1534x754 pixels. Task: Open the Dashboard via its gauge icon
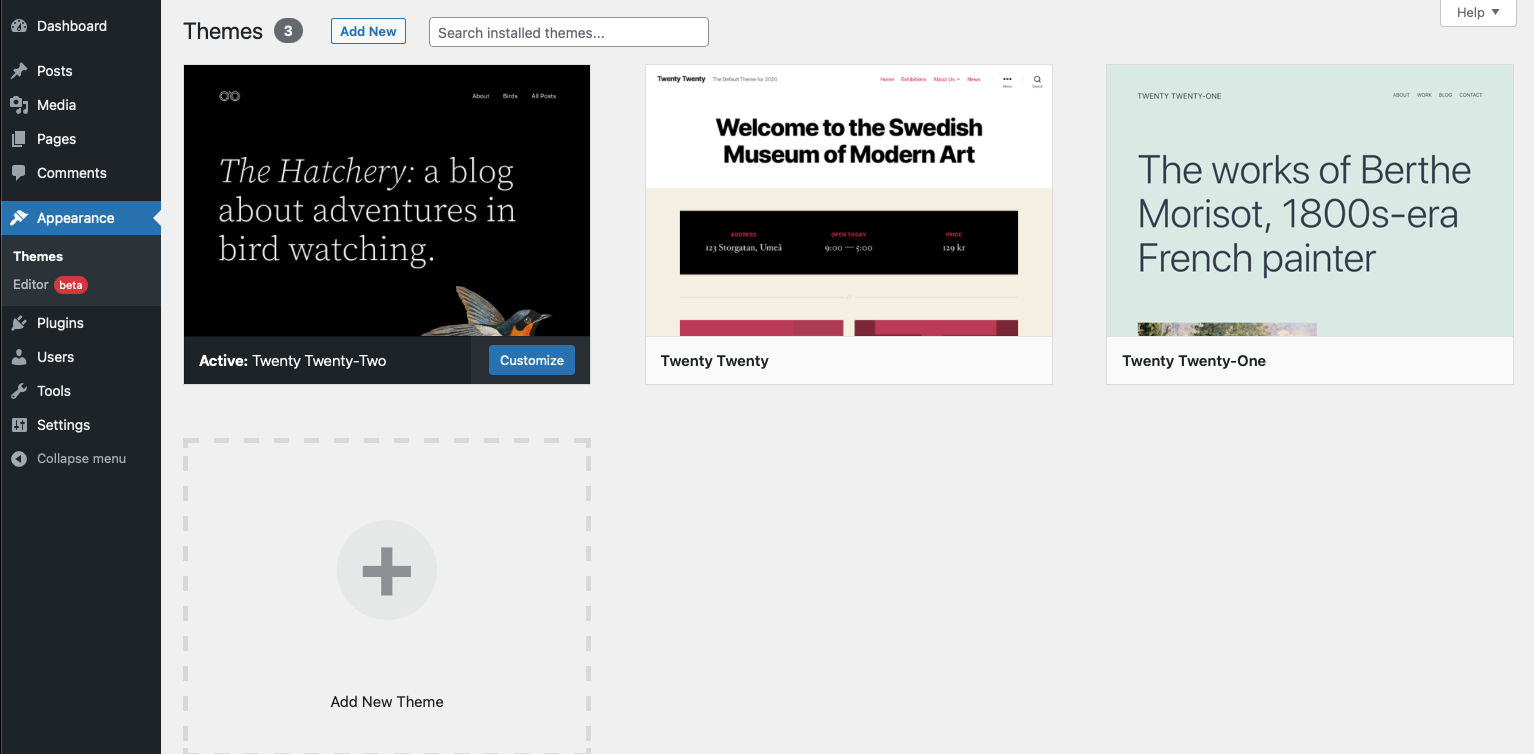click(x=21, y=26)
